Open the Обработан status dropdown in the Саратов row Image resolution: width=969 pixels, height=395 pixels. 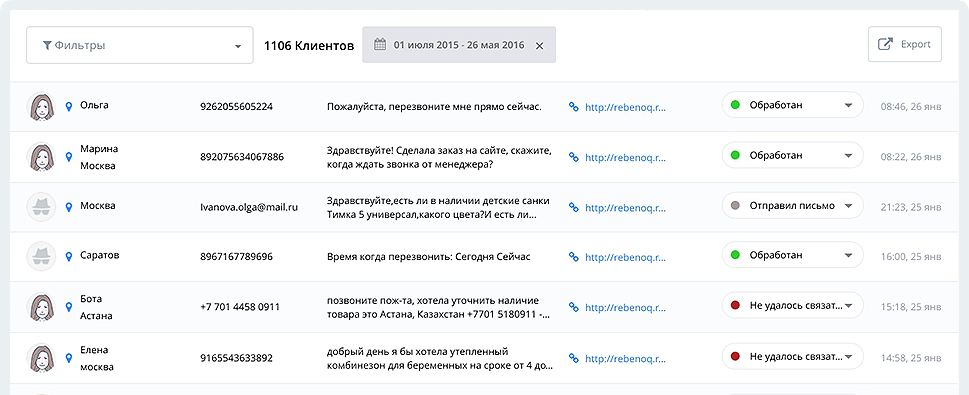pyautogui.click(x=792, y=255)
